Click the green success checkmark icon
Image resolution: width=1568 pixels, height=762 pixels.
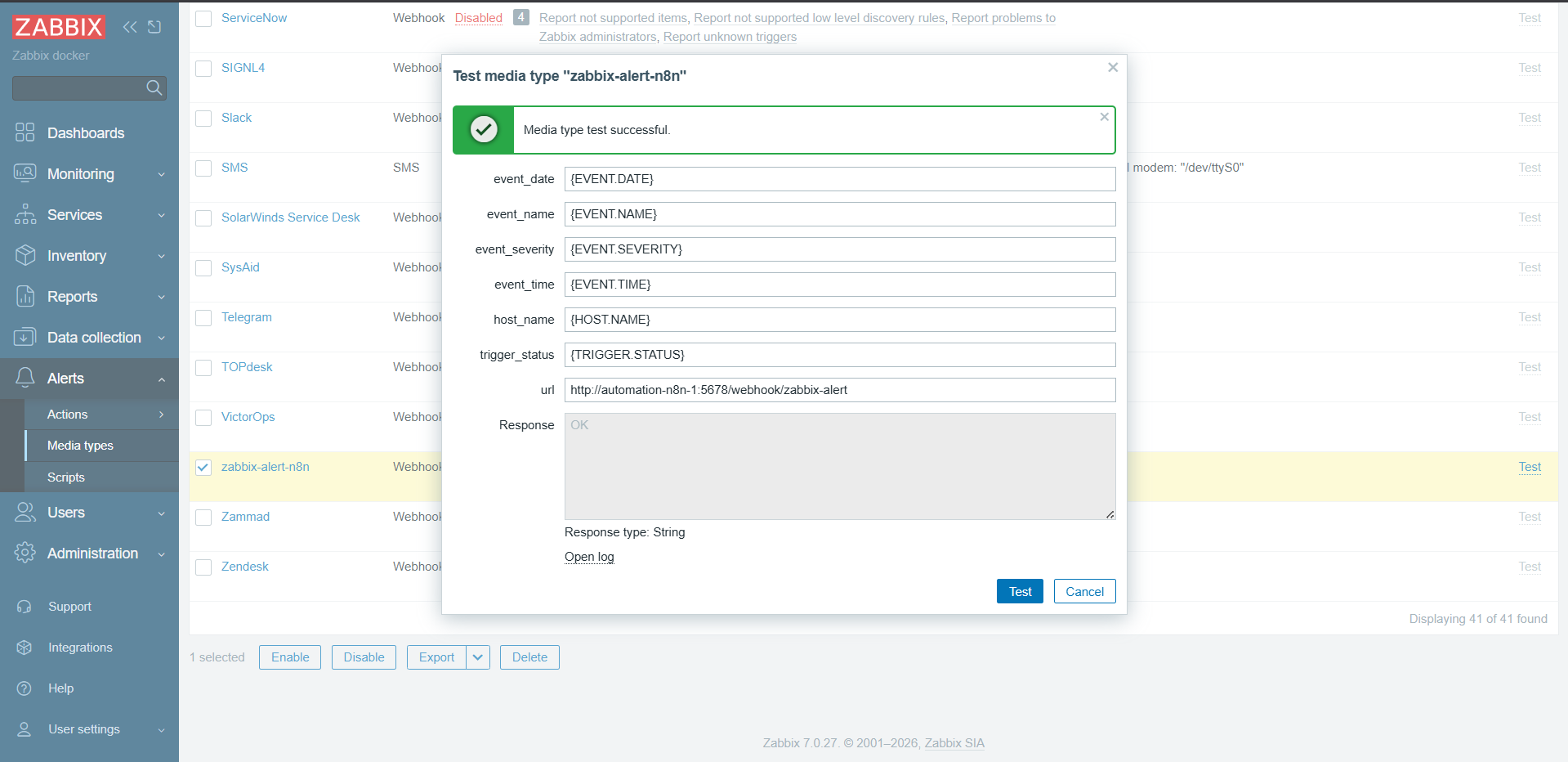pyautogui.click(x=484, y=129)
